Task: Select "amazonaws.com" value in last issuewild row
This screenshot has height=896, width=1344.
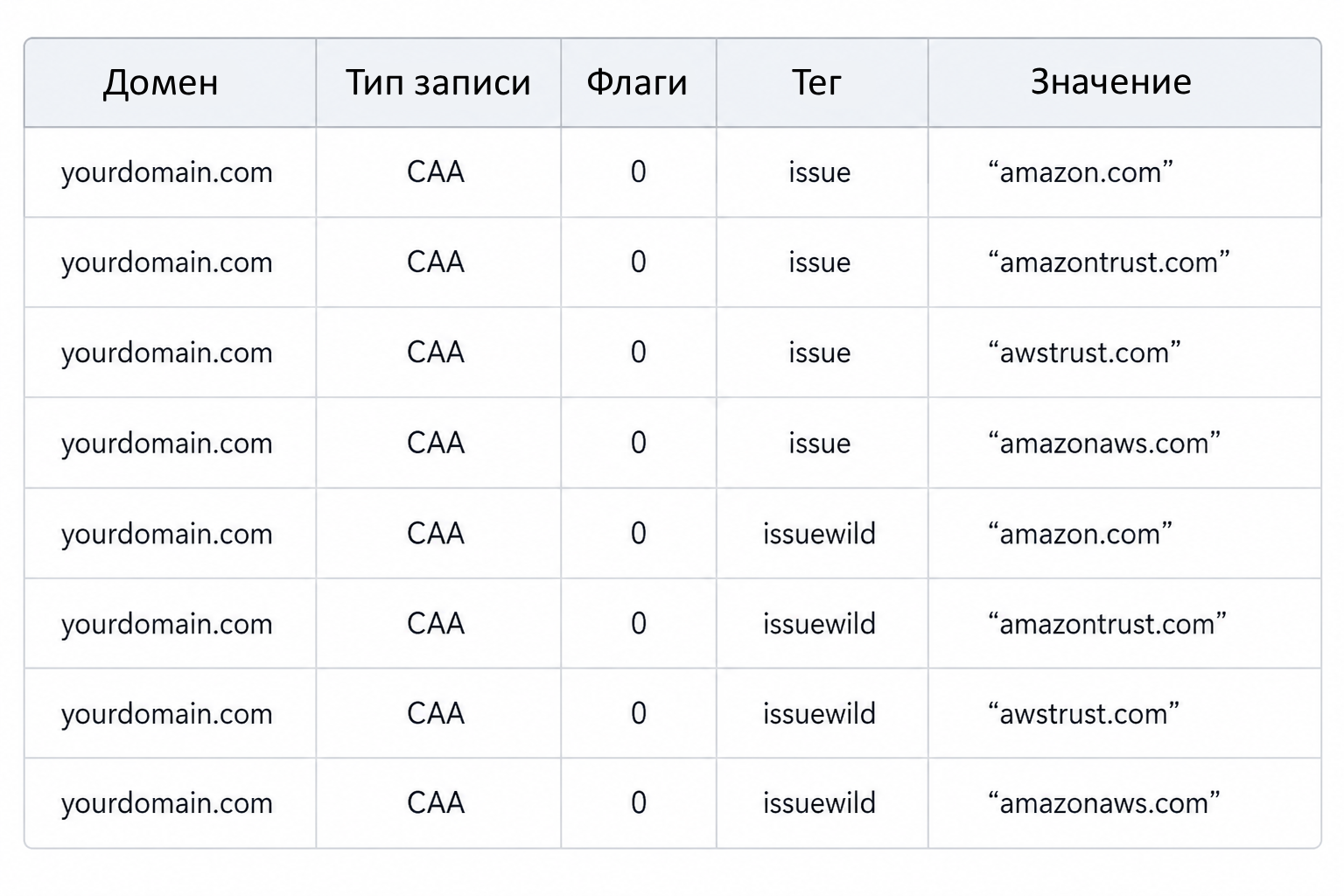Action: 1104,803
